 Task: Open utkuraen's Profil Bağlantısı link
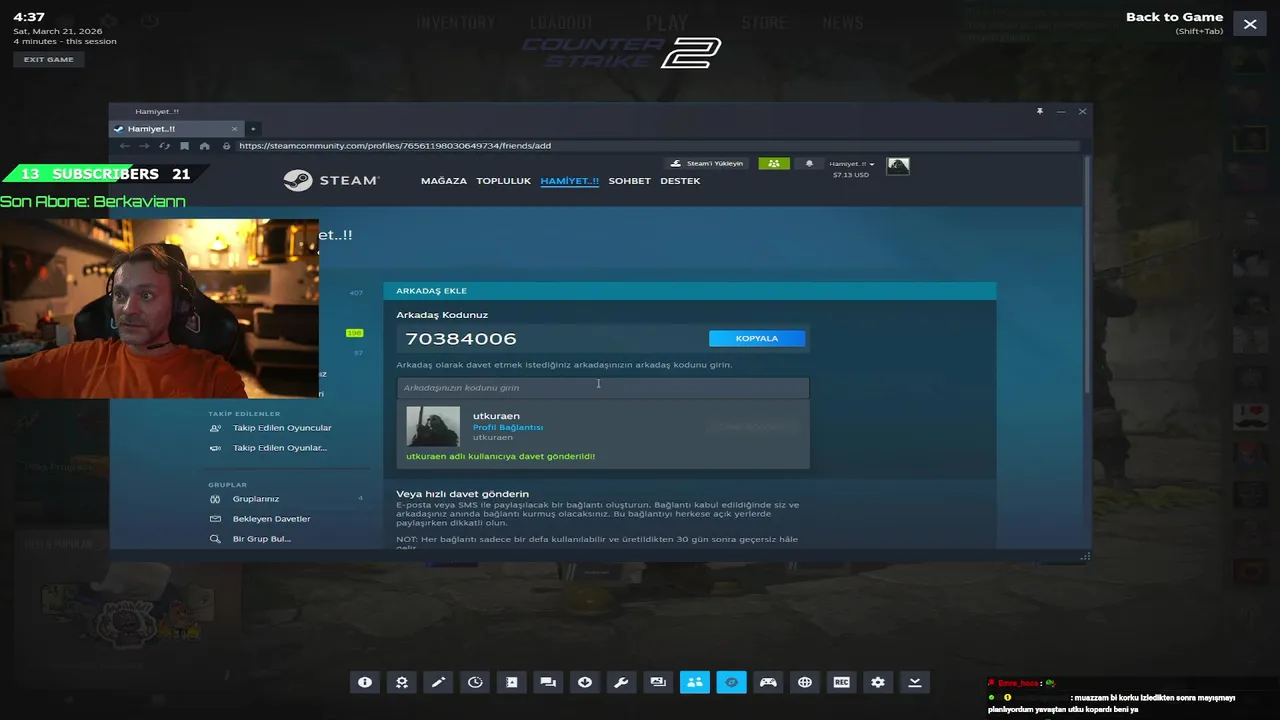click(508, 427)
